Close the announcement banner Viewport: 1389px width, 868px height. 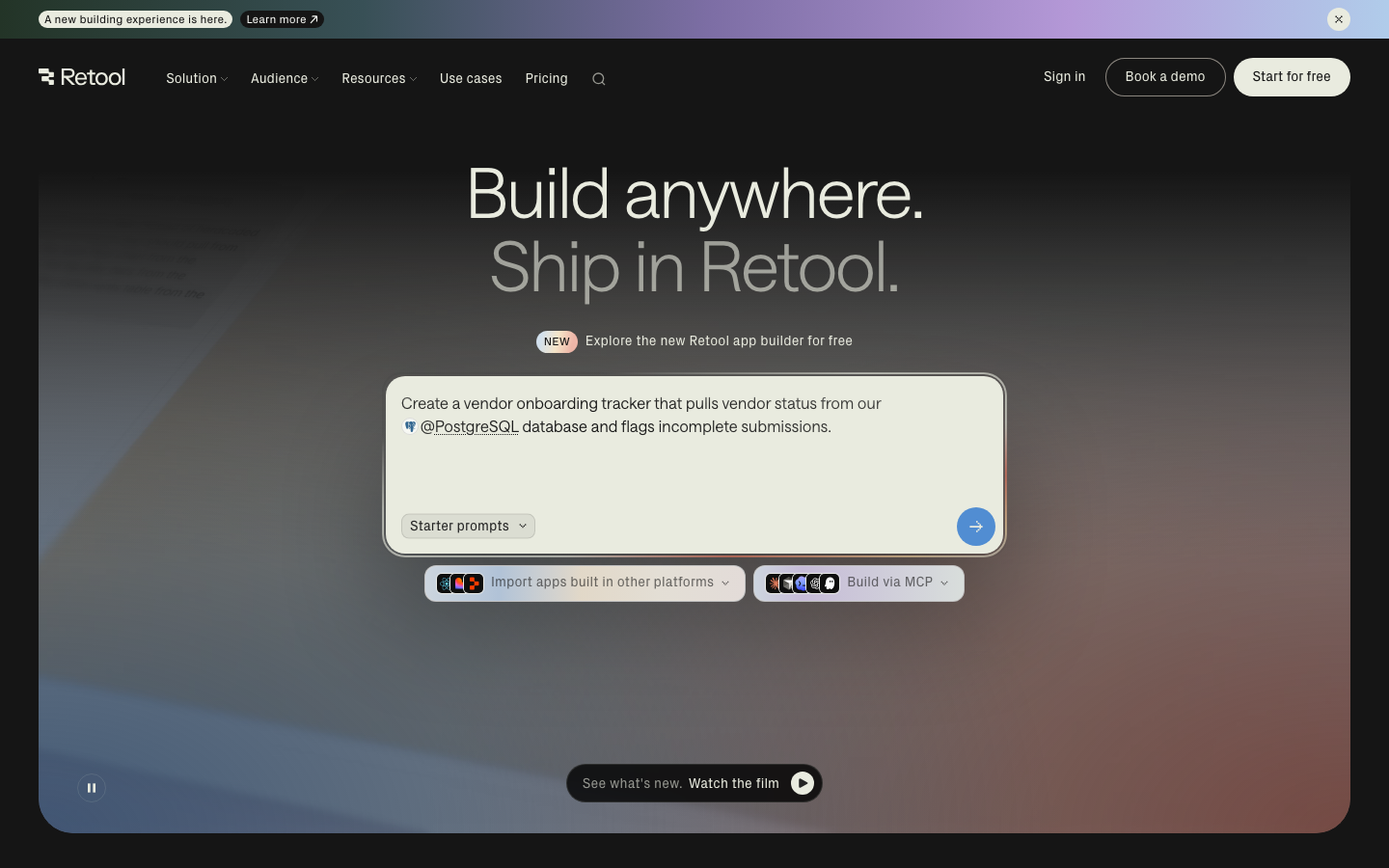[1339, 19]
